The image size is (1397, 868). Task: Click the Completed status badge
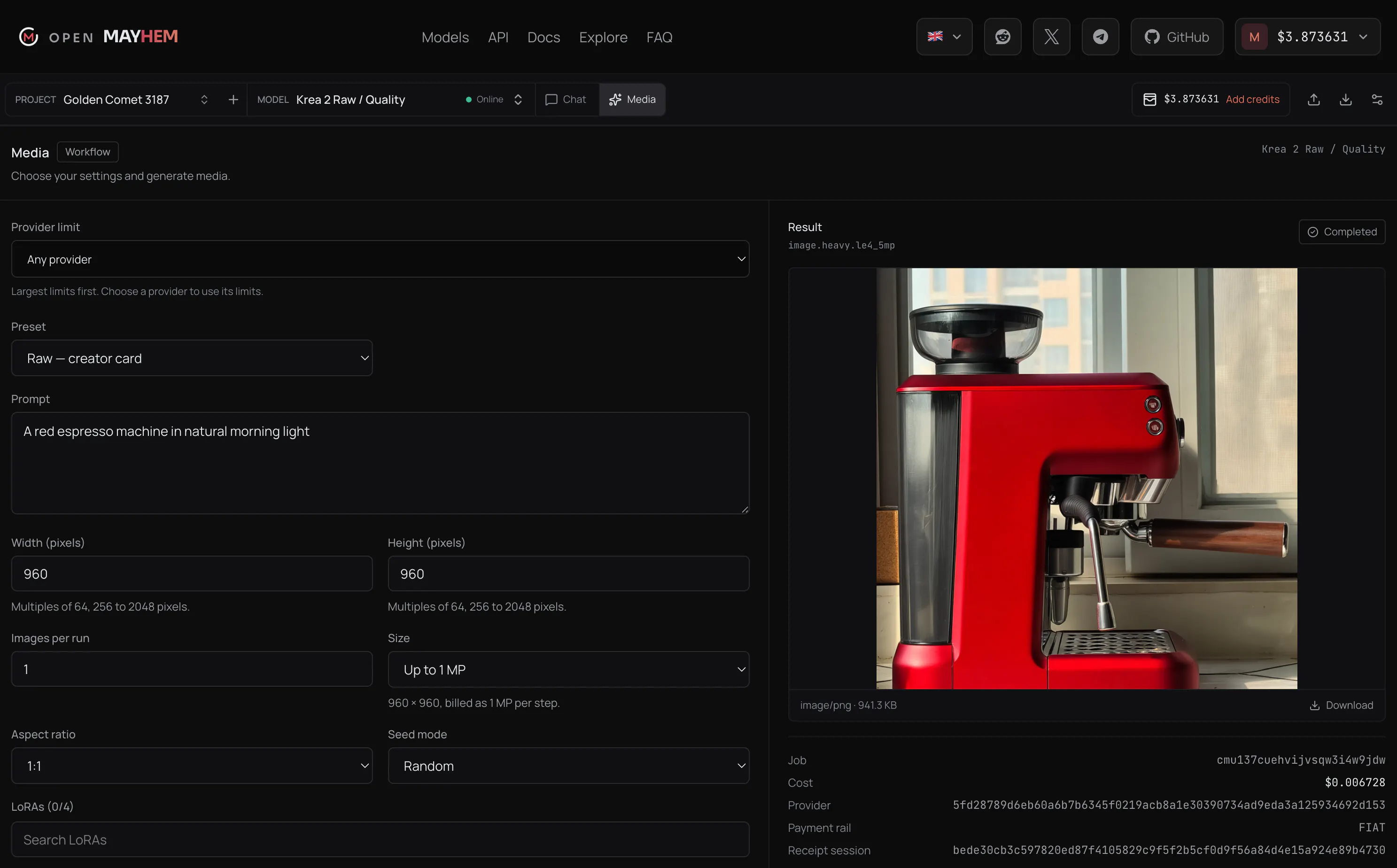tap(1342, 232)
